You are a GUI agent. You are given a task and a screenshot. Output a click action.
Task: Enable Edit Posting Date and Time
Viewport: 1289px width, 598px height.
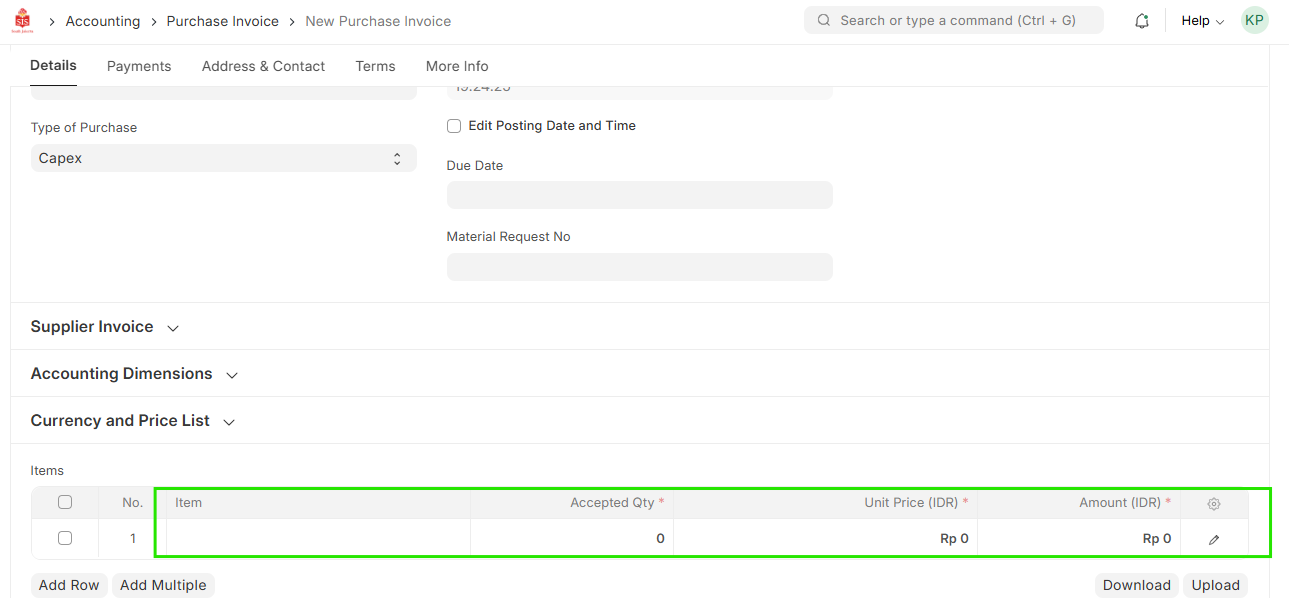click(454, 126)
